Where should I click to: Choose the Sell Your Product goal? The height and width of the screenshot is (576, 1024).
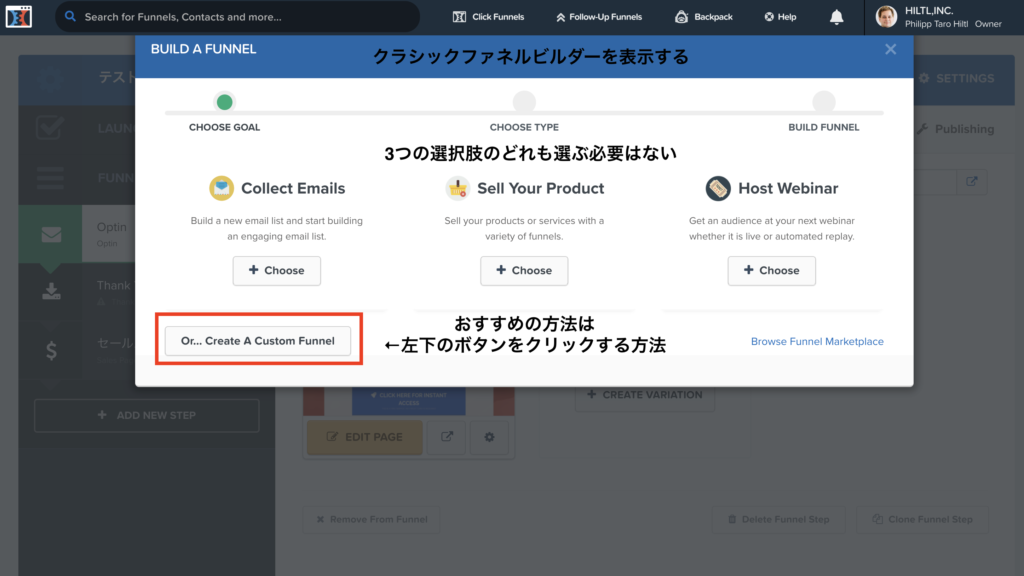524,270
